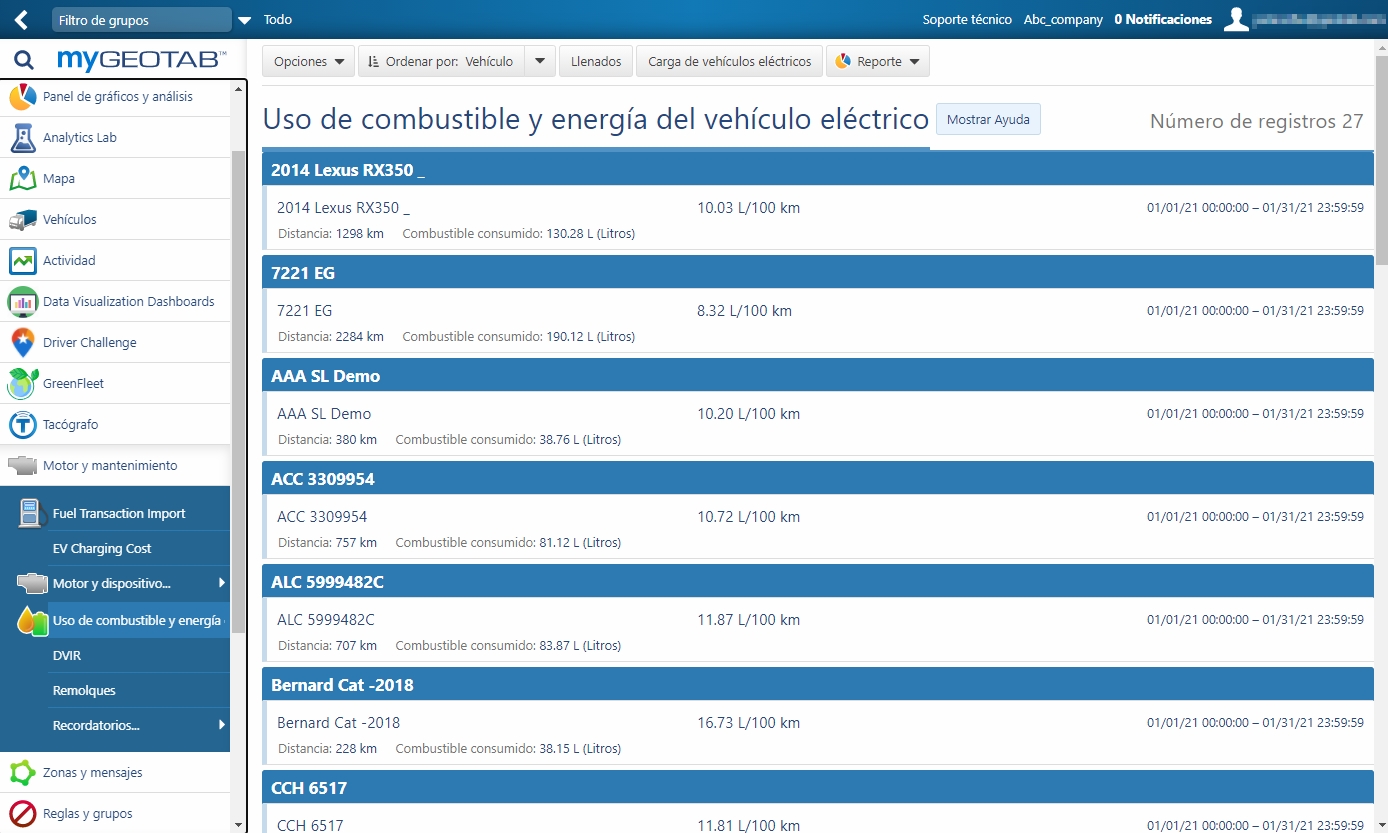This screenshot has height=833, width=1388.
Task: Select the GreenFleet globe icon
Action: (x=23, y=384)
